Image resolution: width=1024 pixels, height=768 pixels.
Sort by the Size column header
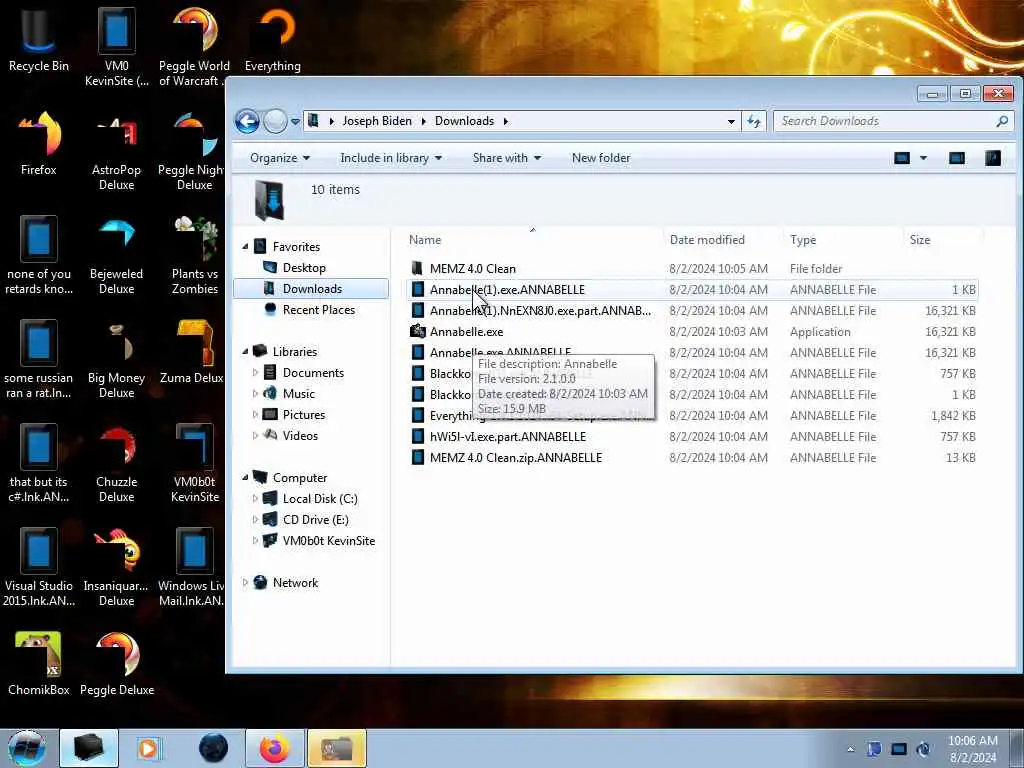943,240
